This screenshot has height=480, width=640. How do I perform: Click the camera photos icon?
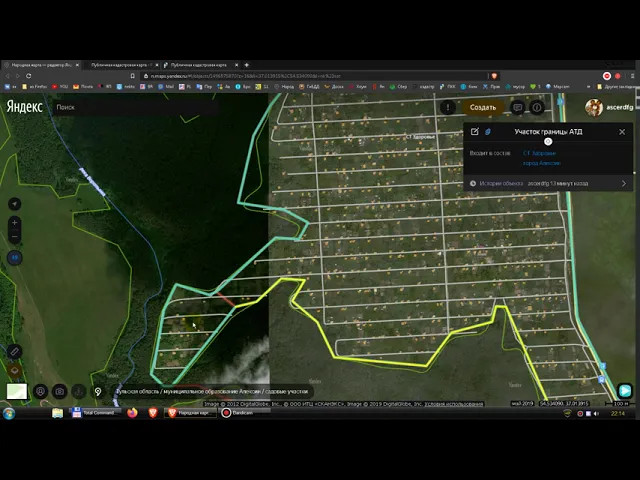60,391
